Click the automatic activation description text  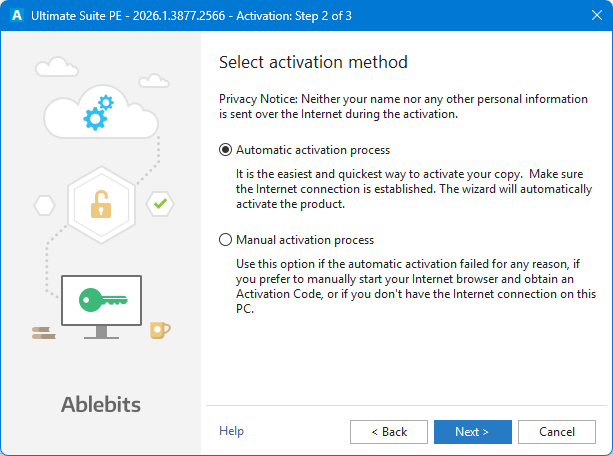(x=414, y=189)
